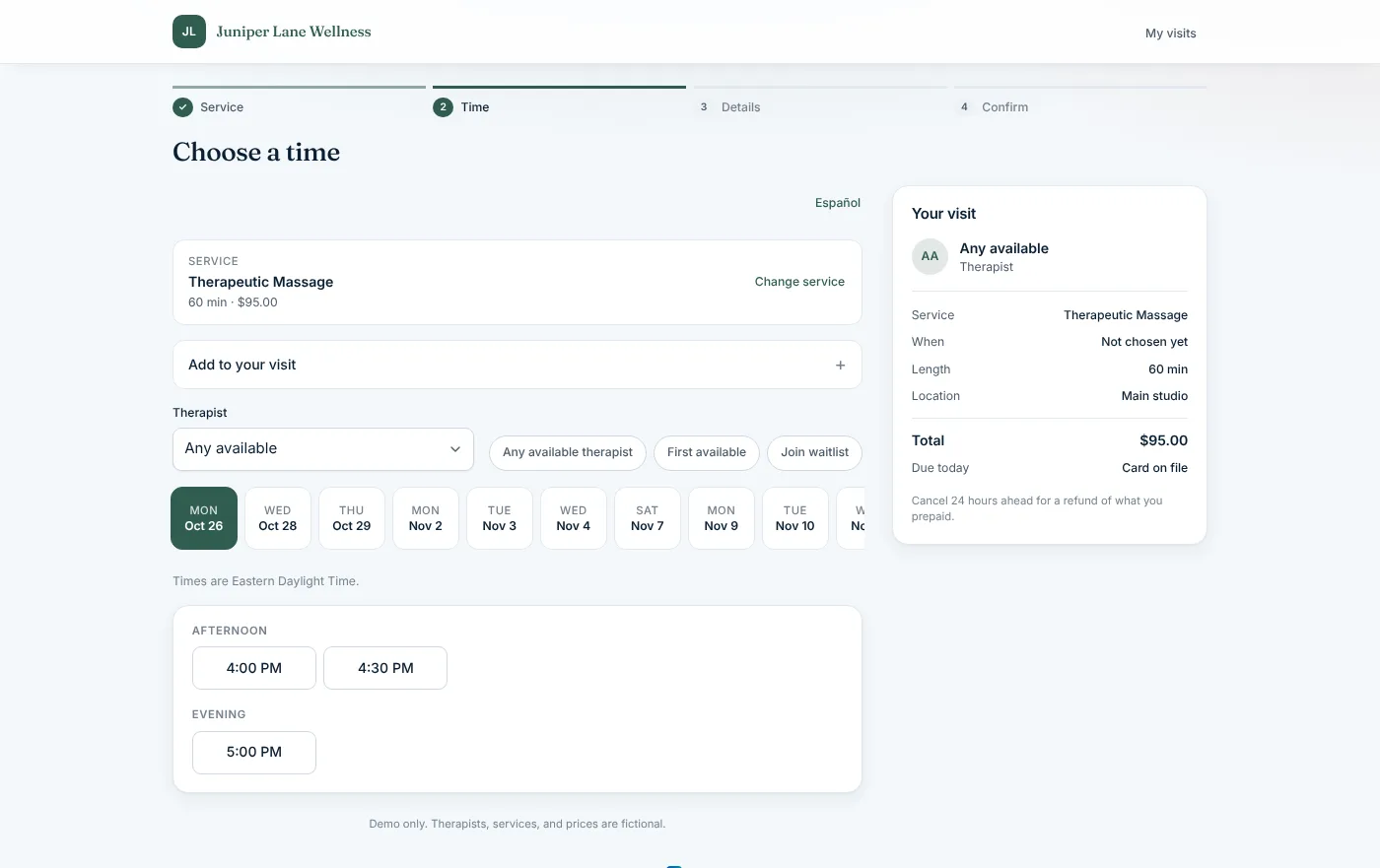Open My visits
1380x868 pixels.
1170,33
